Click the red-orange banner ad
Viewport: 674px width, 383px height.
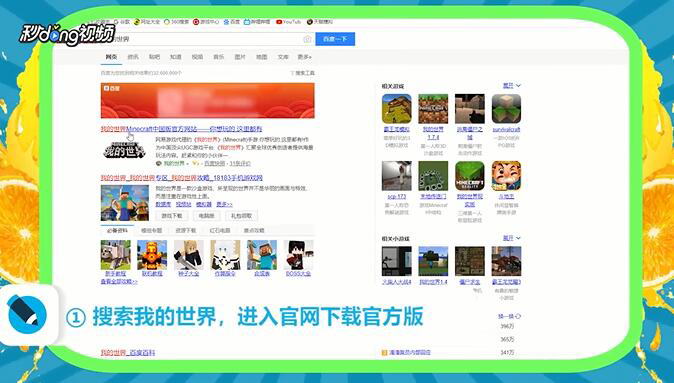tap(208, 101)
